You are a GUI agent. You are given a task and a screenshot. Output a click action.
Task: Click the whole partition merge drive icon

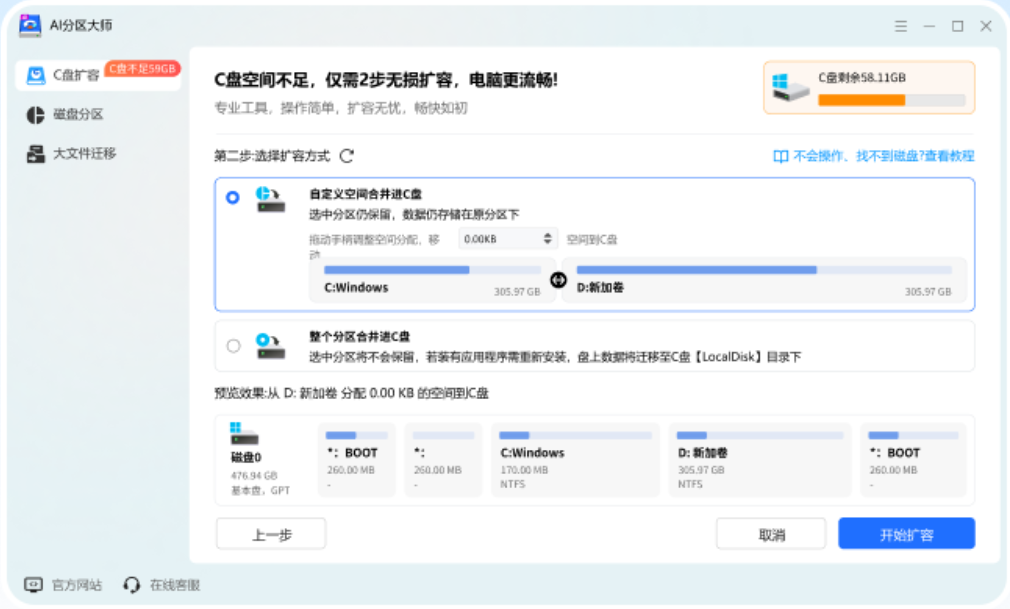tap(270, 346)
